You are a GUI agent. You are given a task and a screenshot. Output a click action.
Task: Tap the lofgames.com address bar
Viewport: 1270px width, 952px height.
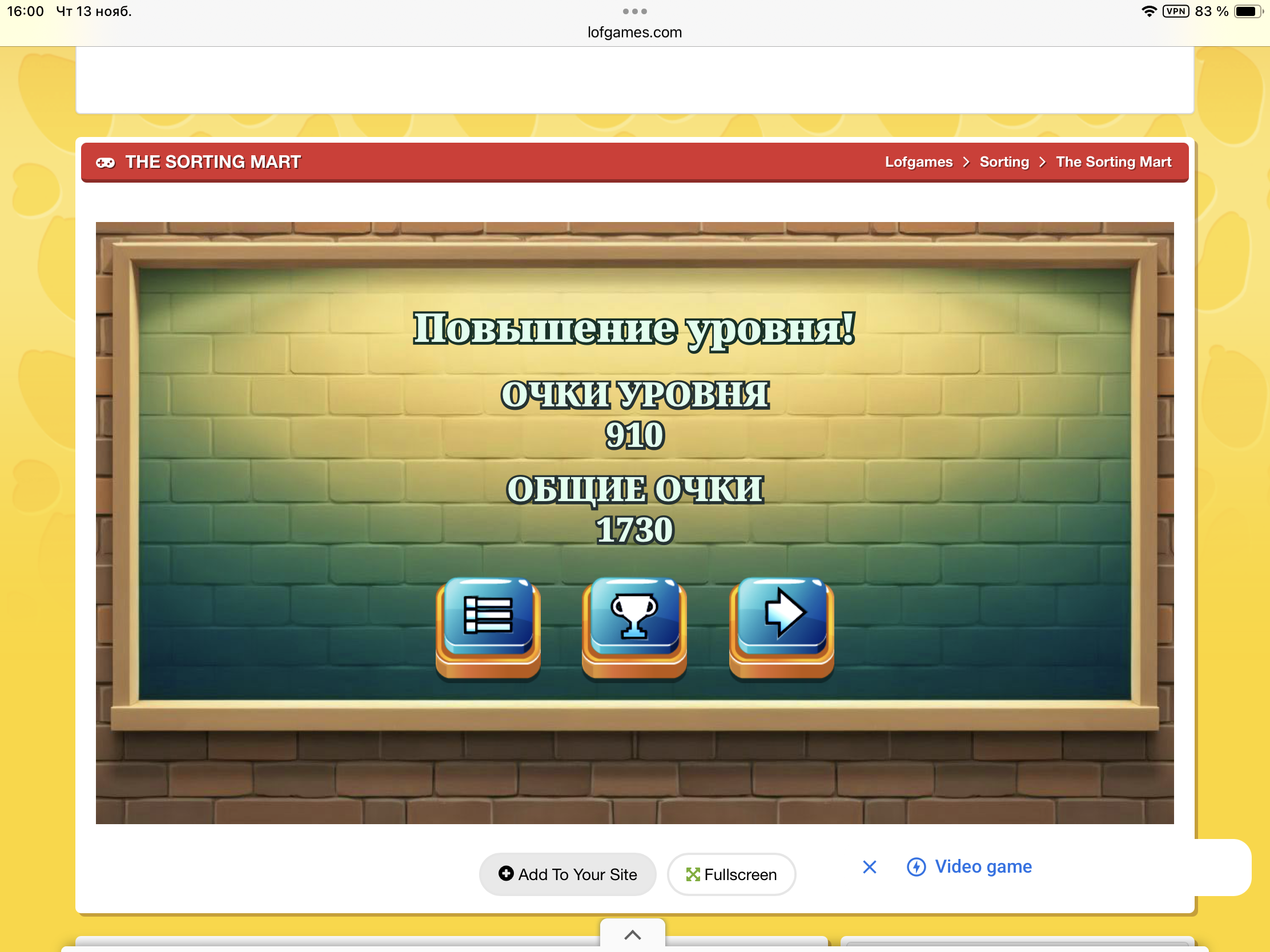(634, 32)
